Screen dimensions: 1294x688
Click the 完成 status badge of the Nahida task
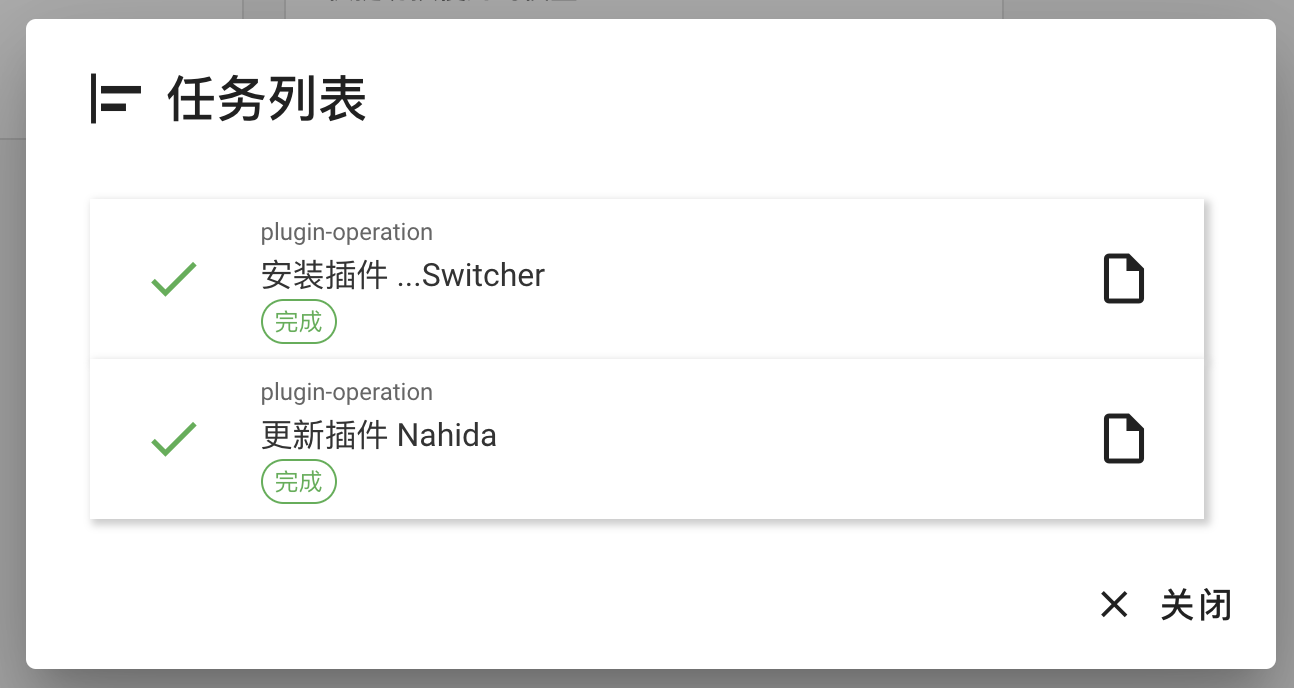(x=298, y=481)
